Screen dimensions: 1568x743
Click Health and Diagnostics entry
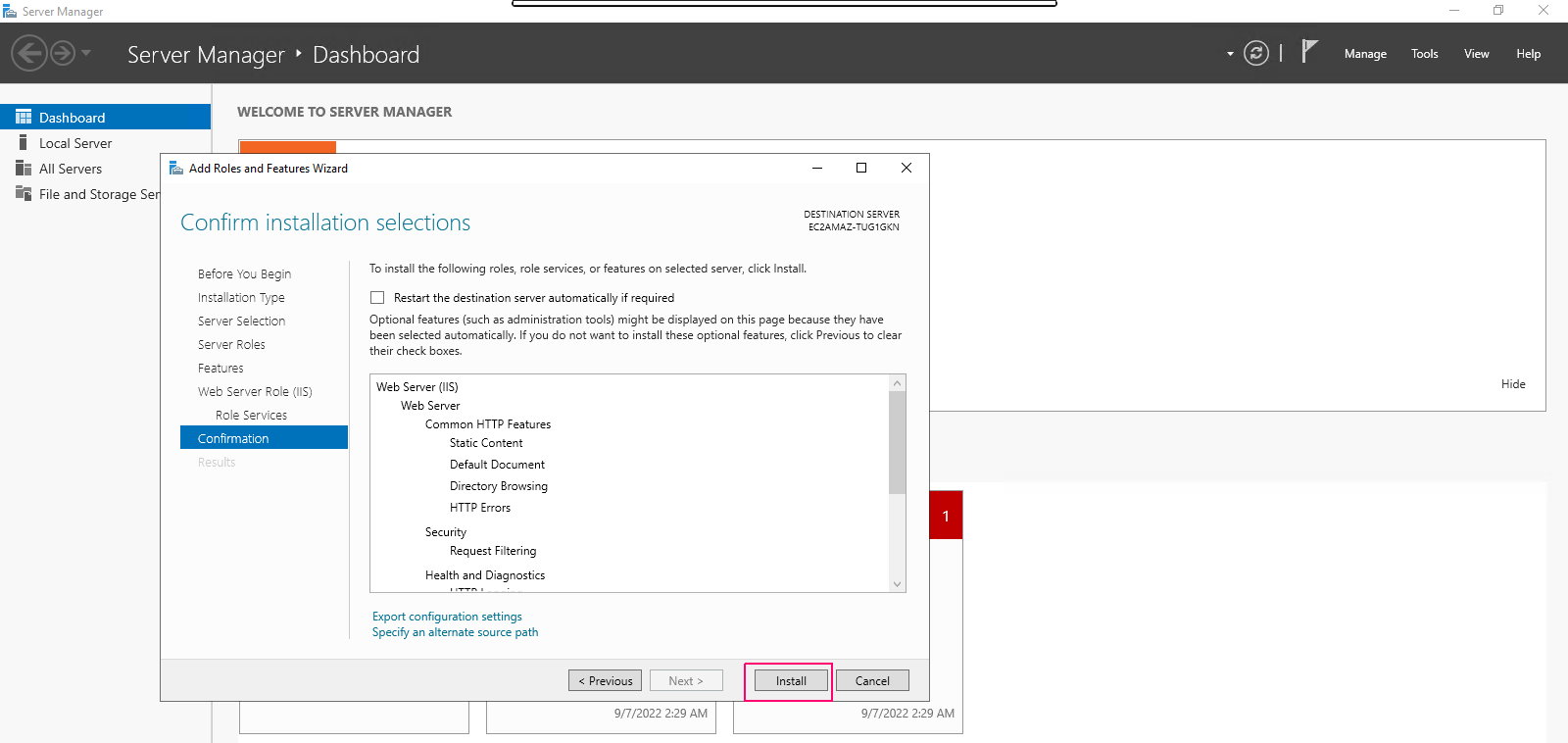pos(485,575)
